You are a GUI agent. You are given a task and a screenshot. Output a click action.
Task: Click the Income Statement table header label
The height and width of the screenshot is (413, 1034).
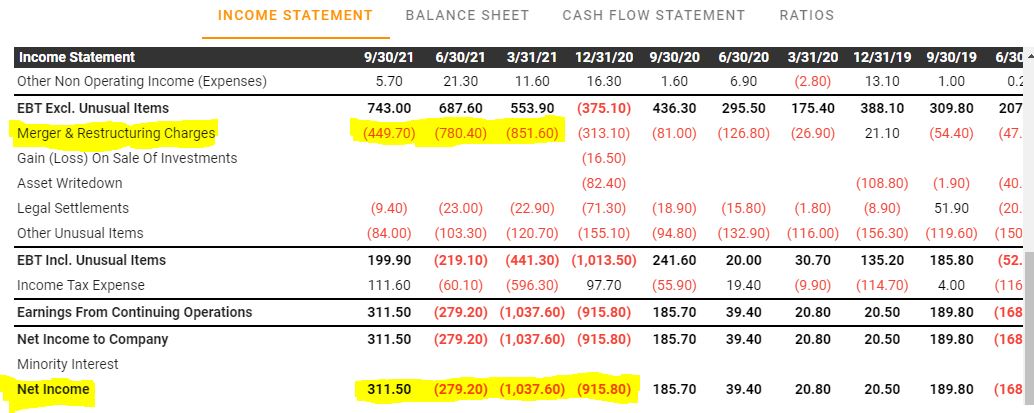(x=77, y=57)
